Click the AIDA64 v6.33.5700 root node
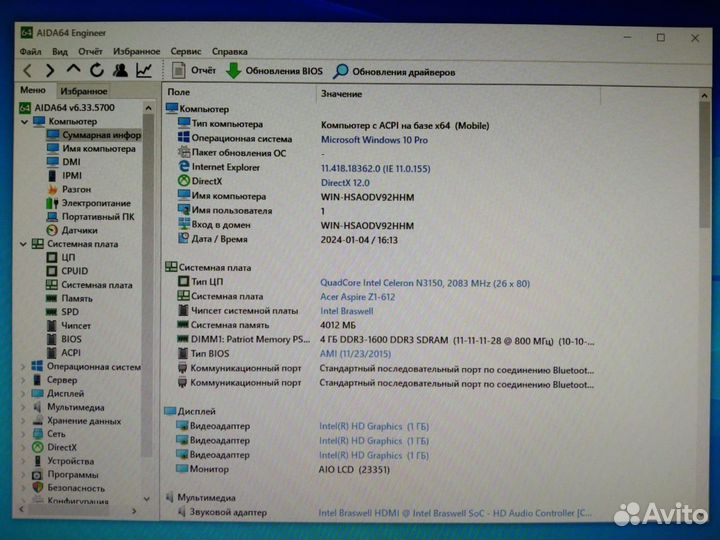The image size is (720, 540). [x=67, y=108]
